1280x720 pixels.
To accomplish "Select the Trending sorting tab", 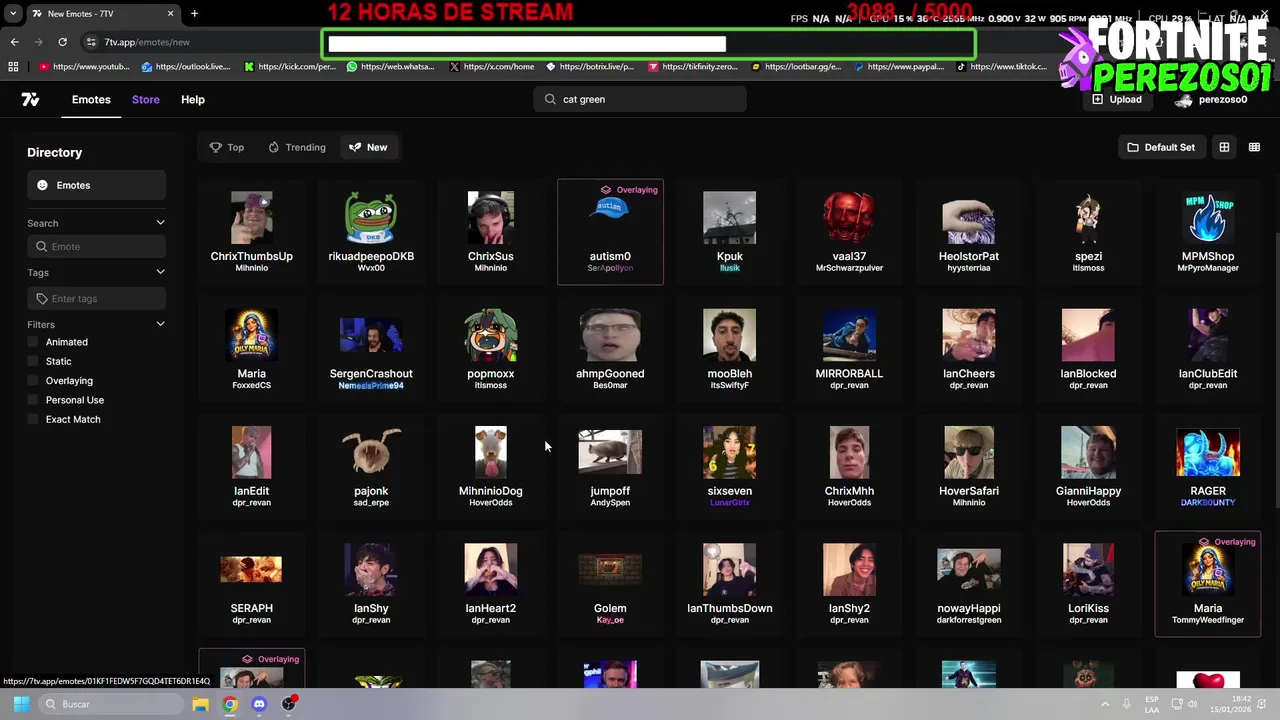I will tap(297, 147).
